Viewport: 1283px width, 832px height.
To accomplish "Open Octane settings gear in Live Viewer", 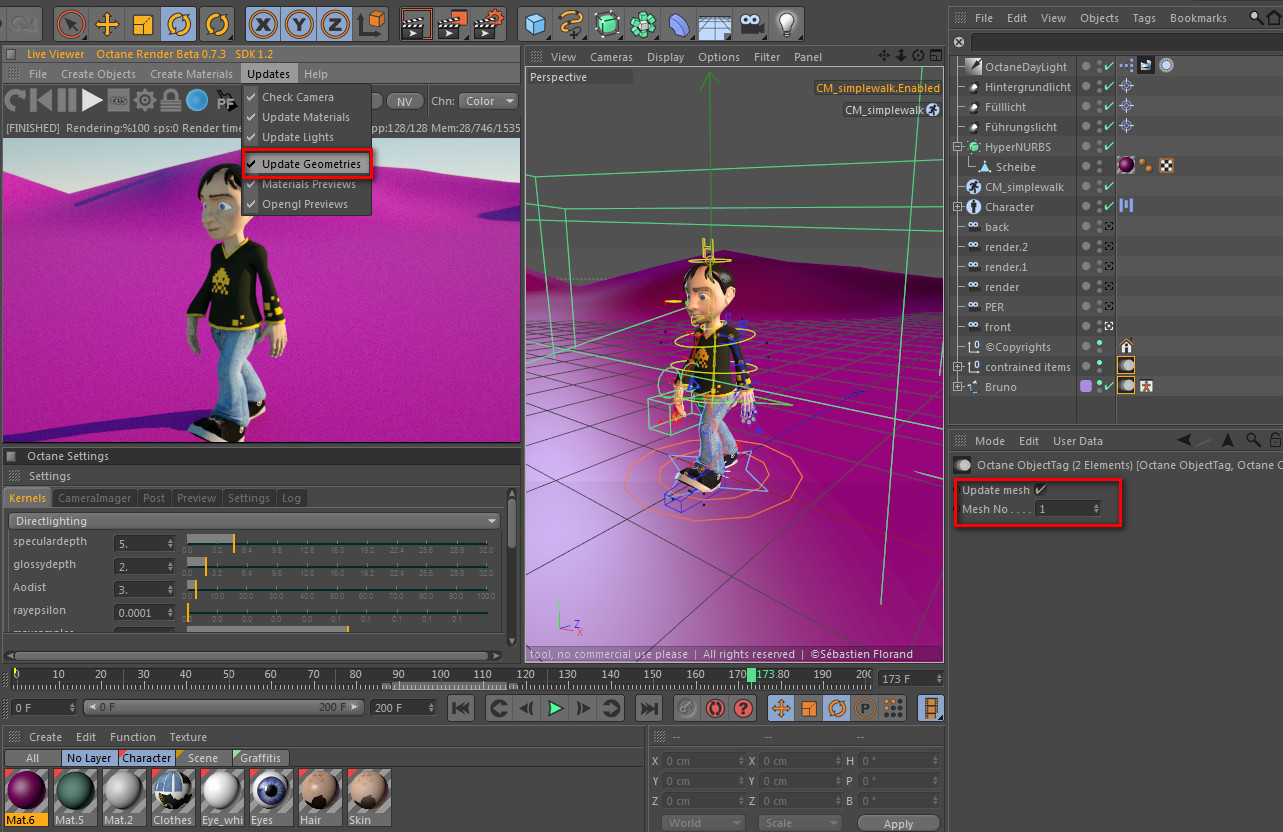I will pos(145,100).
